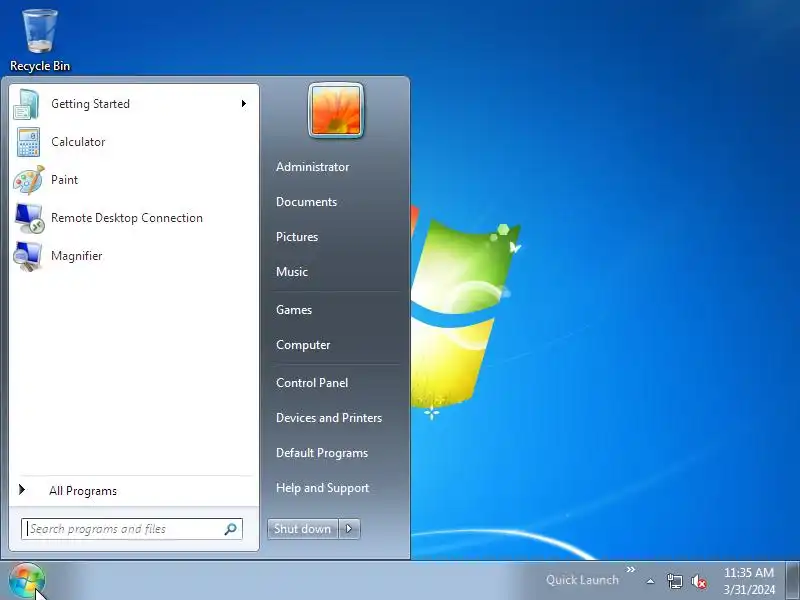Click the muted speaker volume icon
The width and height of the screenshot is (800, 600).
pyautogui.click(x=698, y=581)
